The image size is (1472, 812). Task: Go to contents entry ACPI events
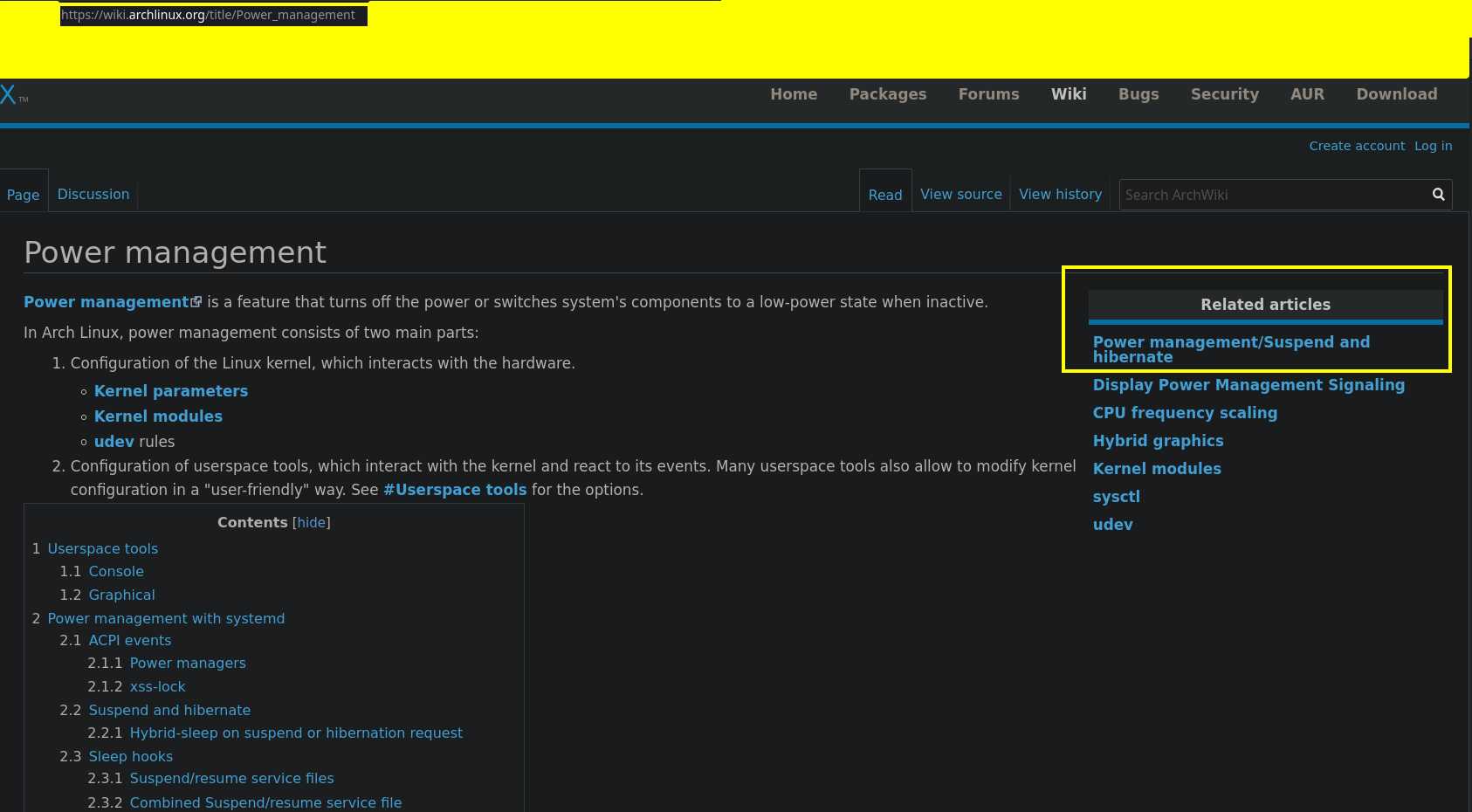pos(130,640)
